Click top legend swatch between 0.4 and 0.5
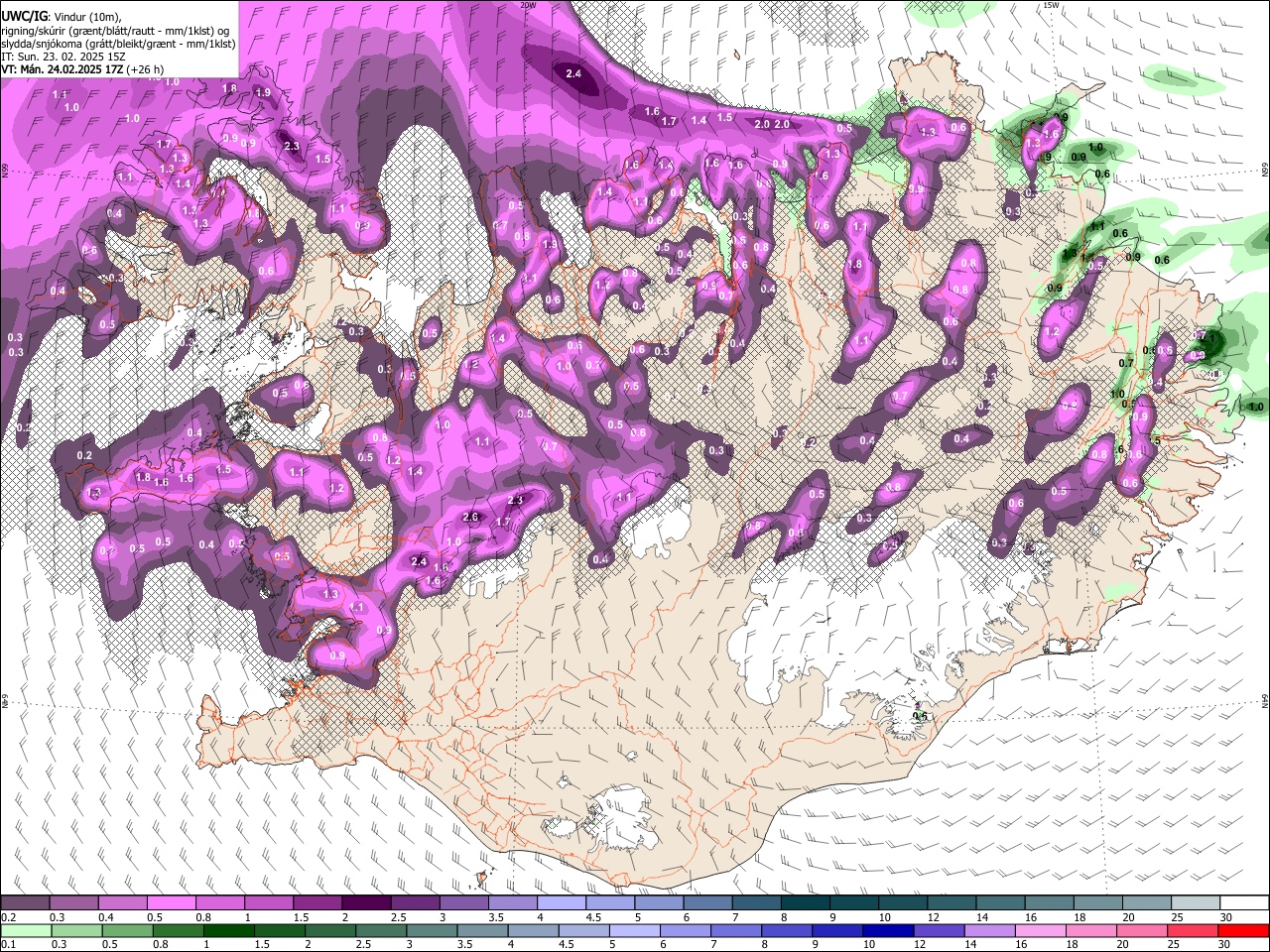This screenshot has height=952, width=1270. coord(122,903)
